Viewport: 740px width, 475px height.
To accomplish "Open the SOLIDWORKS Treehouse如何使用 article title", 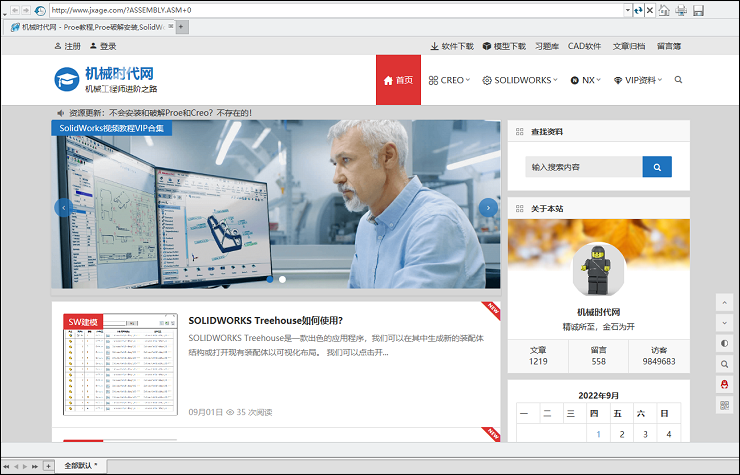I will [x=266, y=321].
